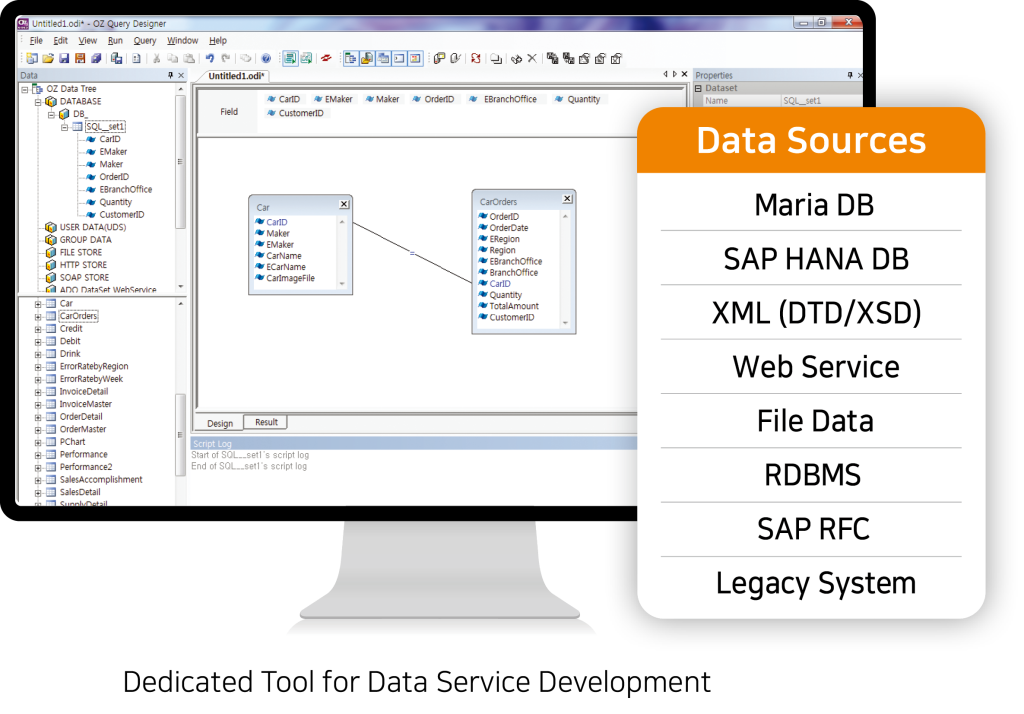Click the database icon beside DATABASE node
The width and height of the screenshot is (1024, 714).
(x=51, y=101)
